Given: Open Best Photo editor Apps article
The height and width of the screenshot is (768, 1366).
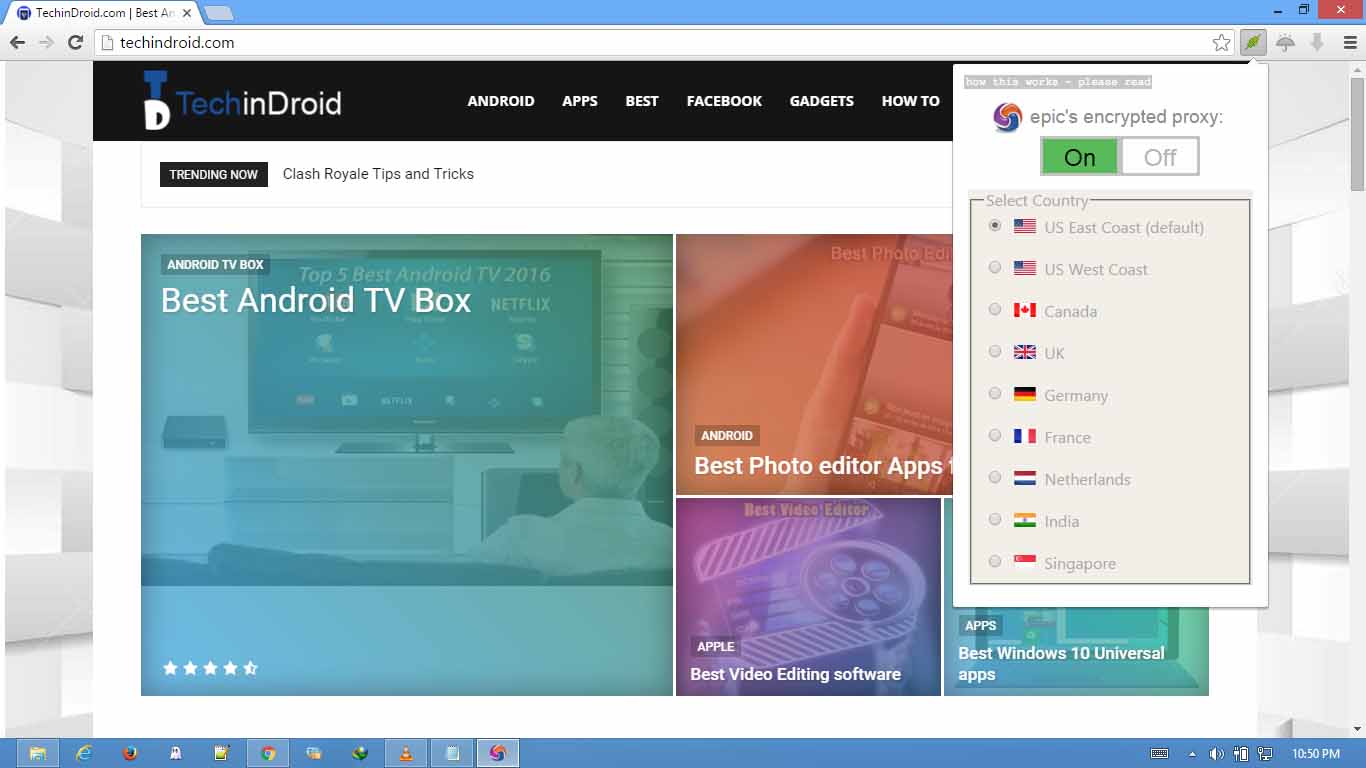Looking at the screenshot, I should [824, 465].
